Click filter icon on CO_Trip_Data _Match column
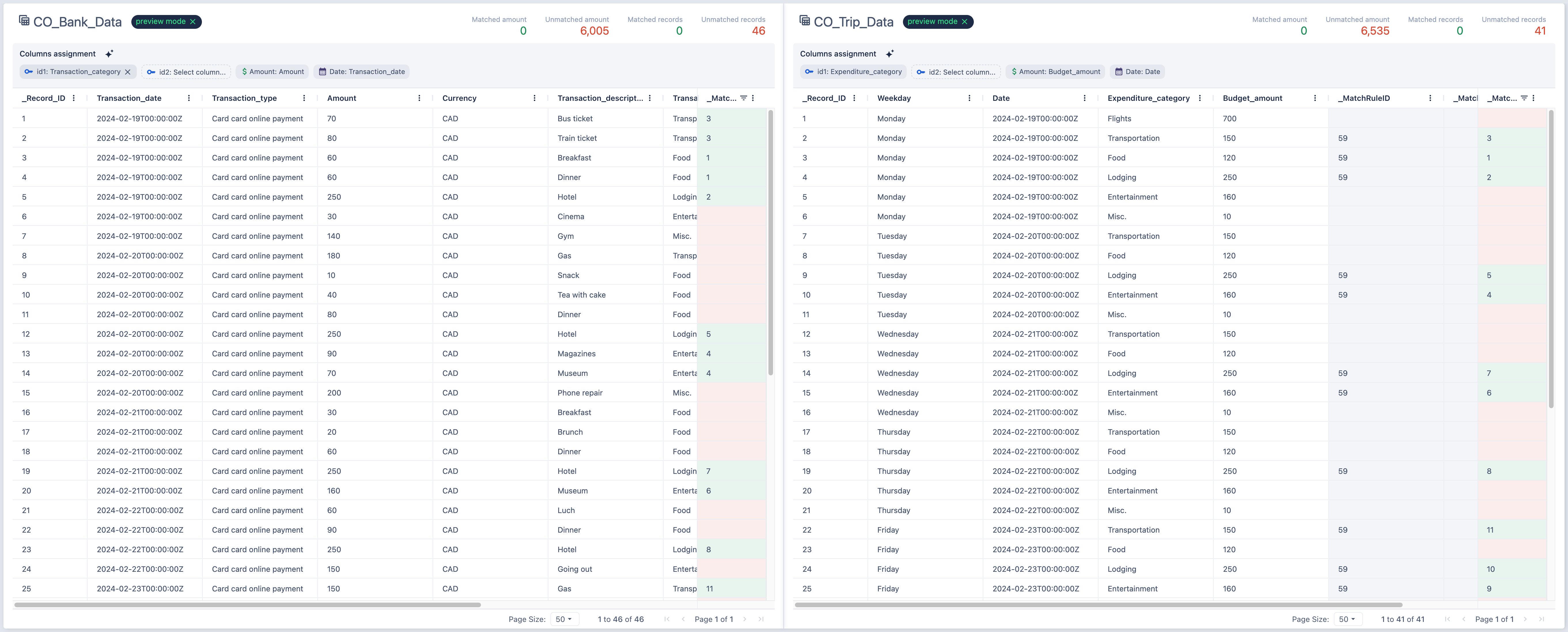The width and height of the screenshot is (1568, 632). click(1524, 98)
